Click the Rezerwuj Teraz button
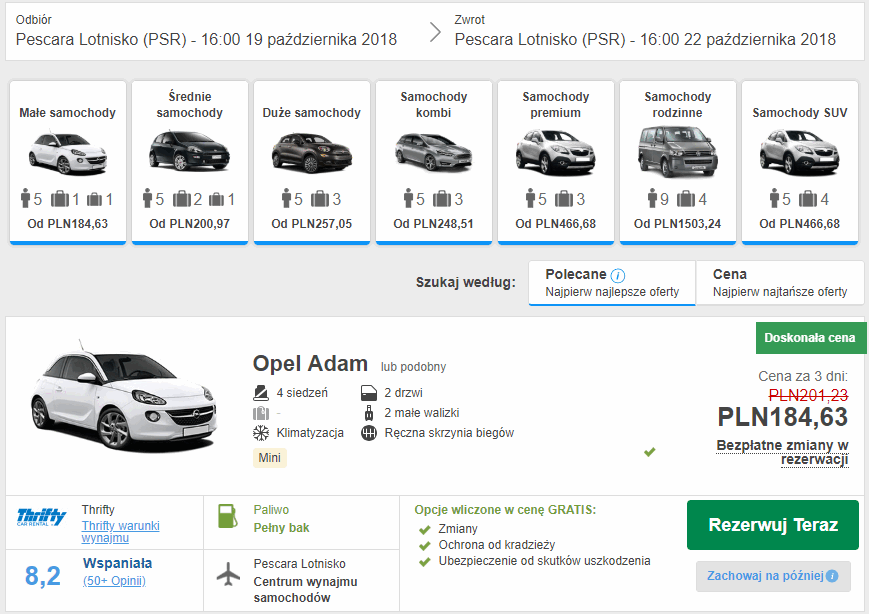869x614 pixels. pyautogui.click(x=773, y=525)
